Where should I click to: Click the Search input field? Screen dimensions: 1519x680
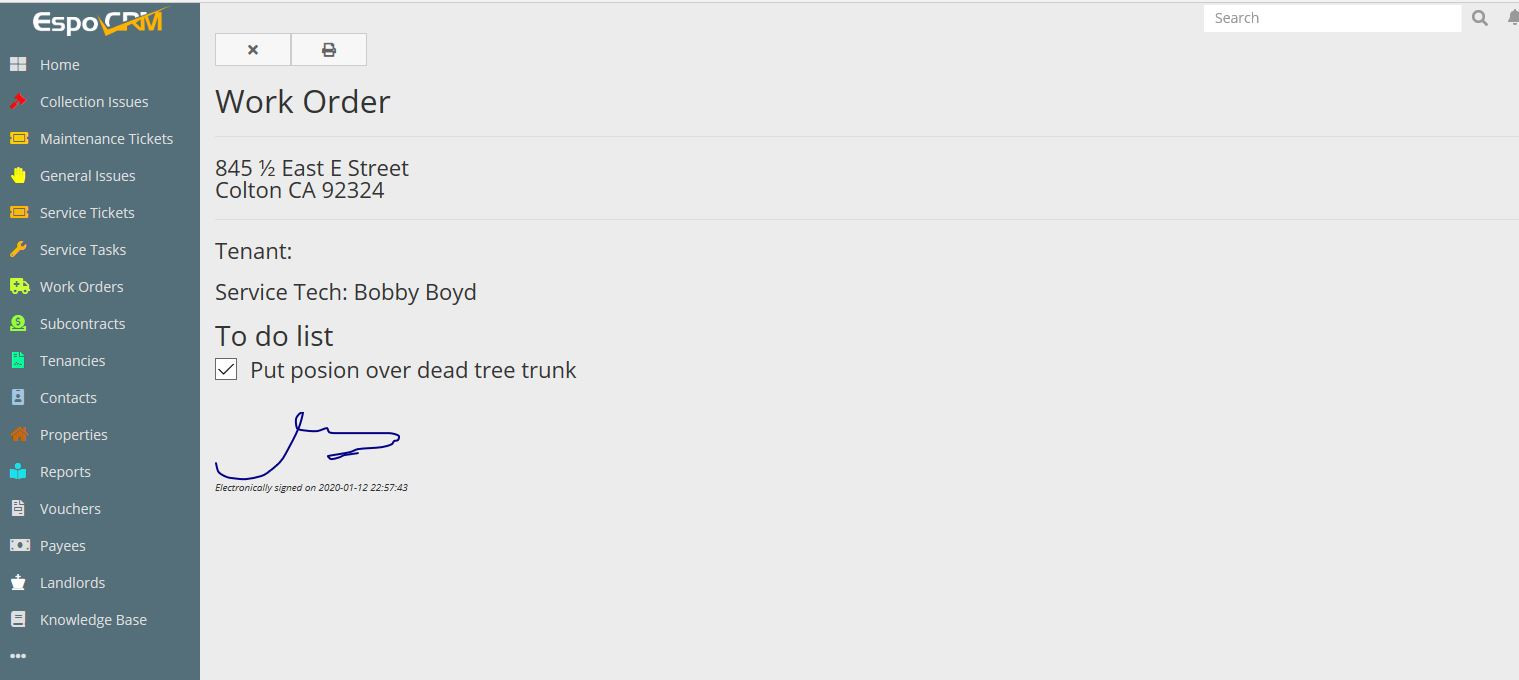[1332, 18]
